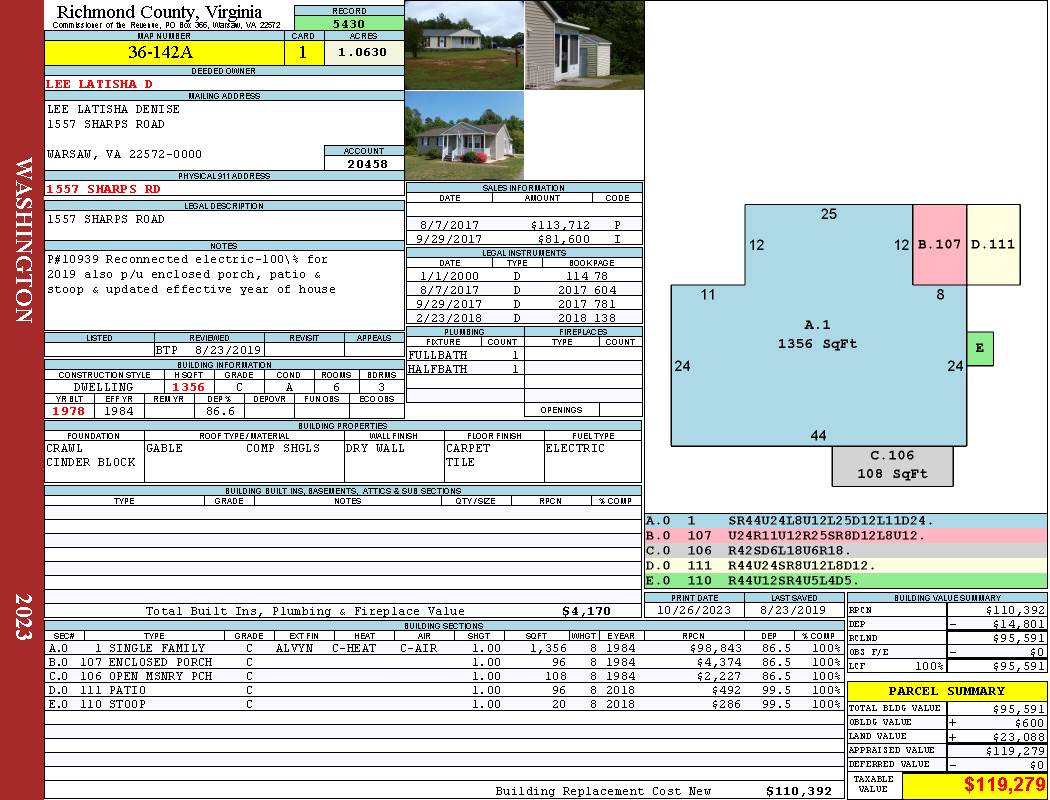
Task: Select fuel type ELECTRIC
Action: coord(575,448)
